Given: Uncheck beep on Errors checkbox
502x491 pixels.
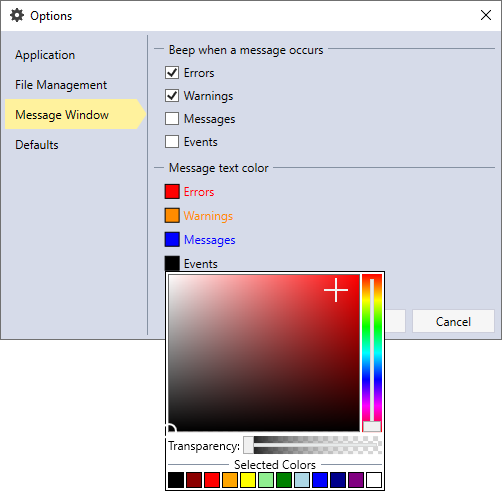Looking at the screenshot, I should 172,73.
